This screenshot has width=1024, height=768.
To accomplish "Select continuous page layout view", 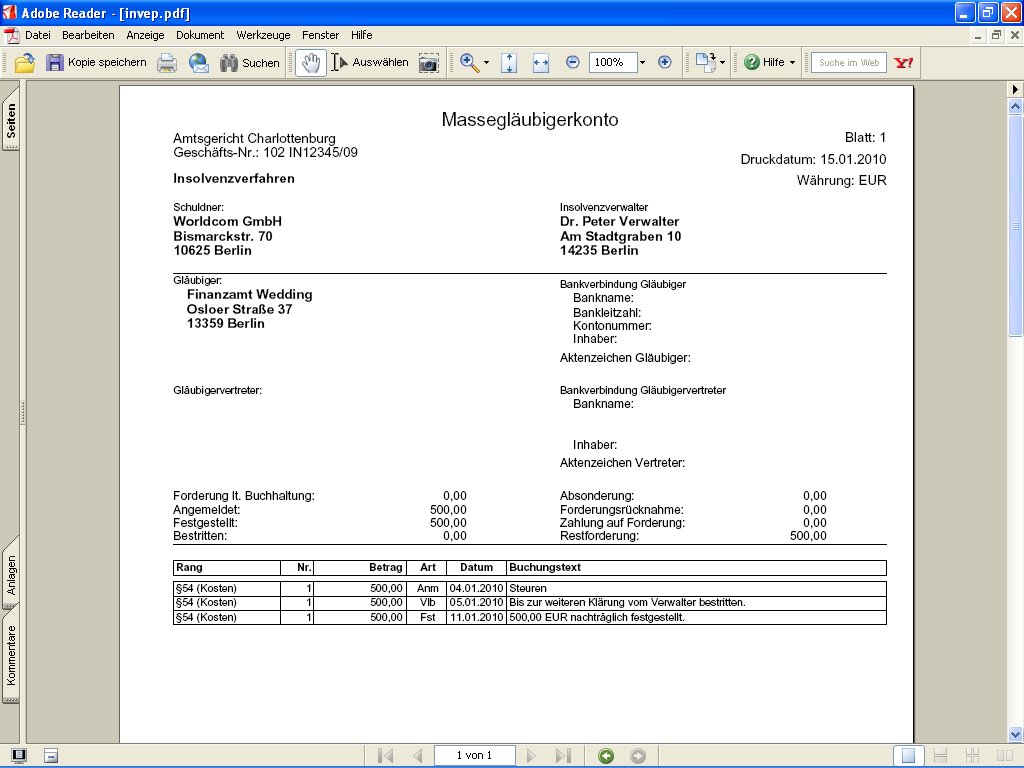I will pos(940,756).
